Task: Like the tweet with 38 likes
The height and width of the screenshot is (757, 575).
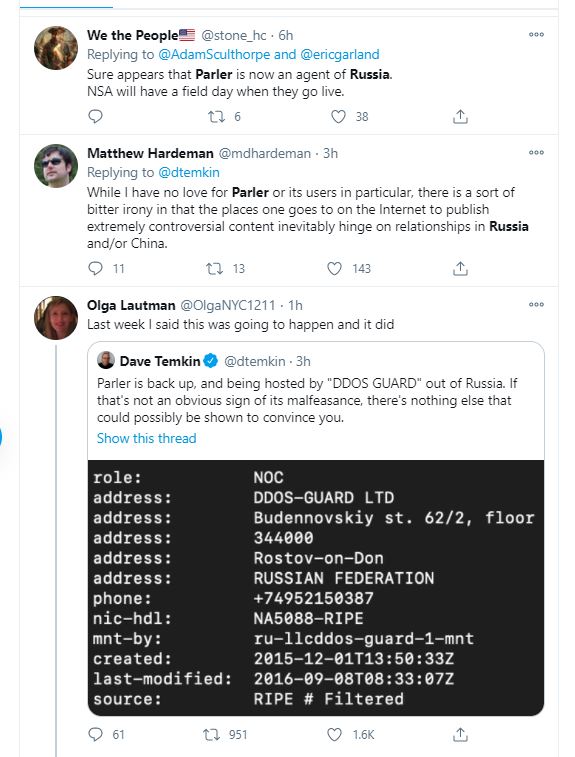Action: [338, 116]
